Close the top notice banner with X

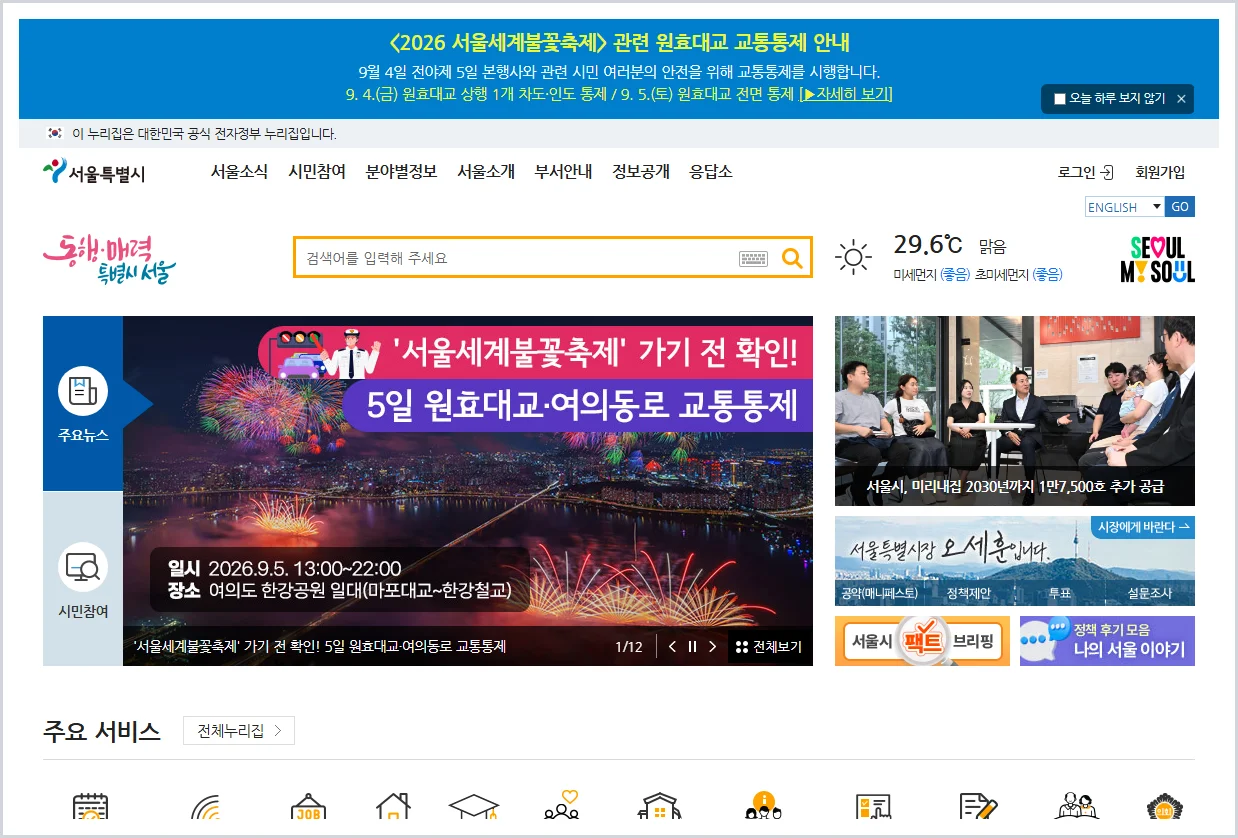tap(1181, 98)
